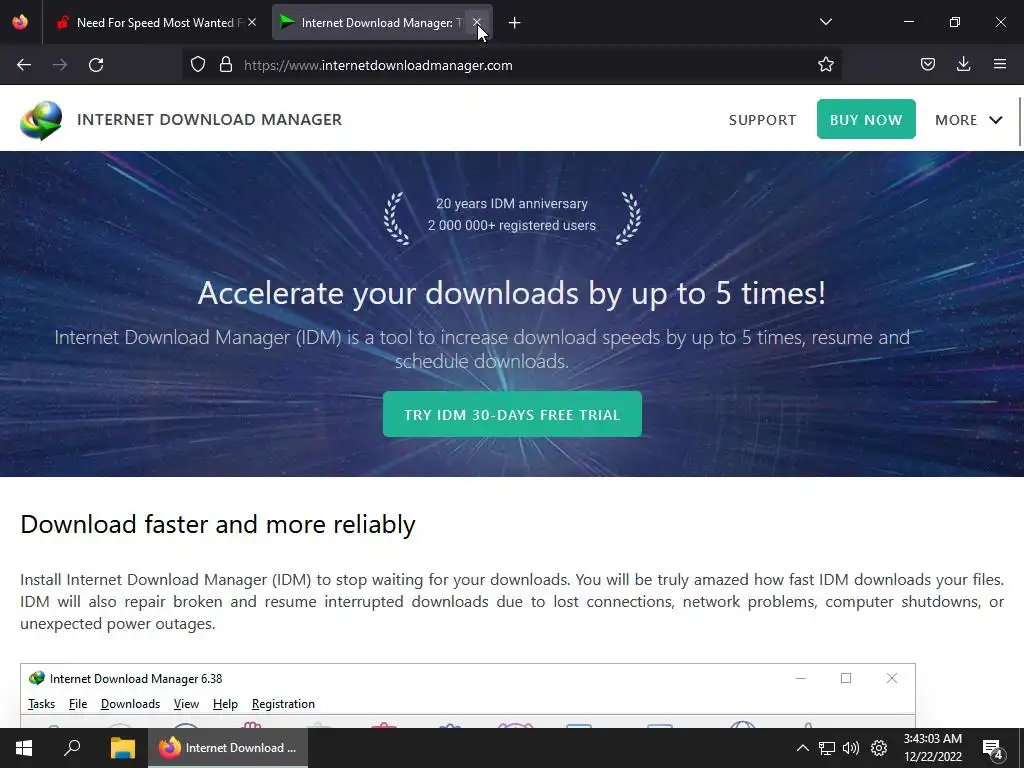The width and height of the screenshot is (1024, 768).
Task: Show hidden system tray icons
Action: click(803, 748)
